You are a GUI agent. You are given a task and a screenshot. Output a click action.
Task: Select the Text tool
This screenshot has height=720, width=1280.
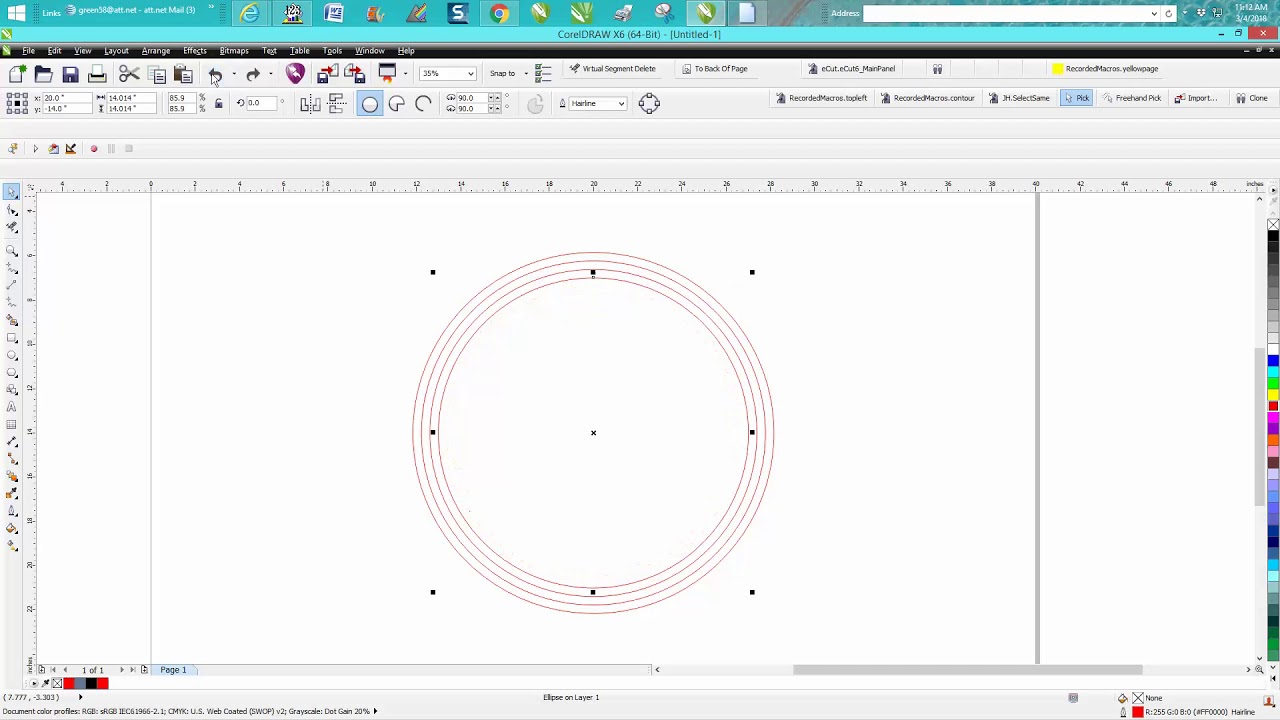pyautogui.click(x=12, y=408)
